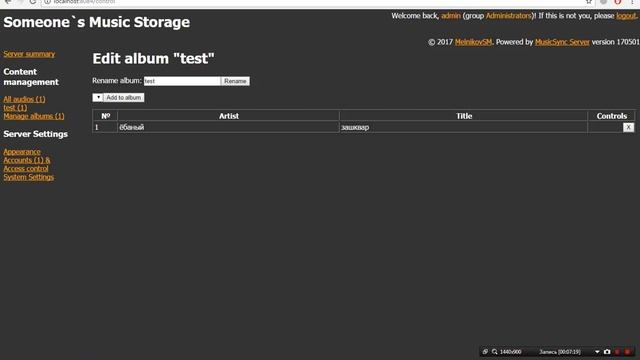Open the System Settings link
The height and width of the screenshot is (360, 640).
tap(29, 177)
